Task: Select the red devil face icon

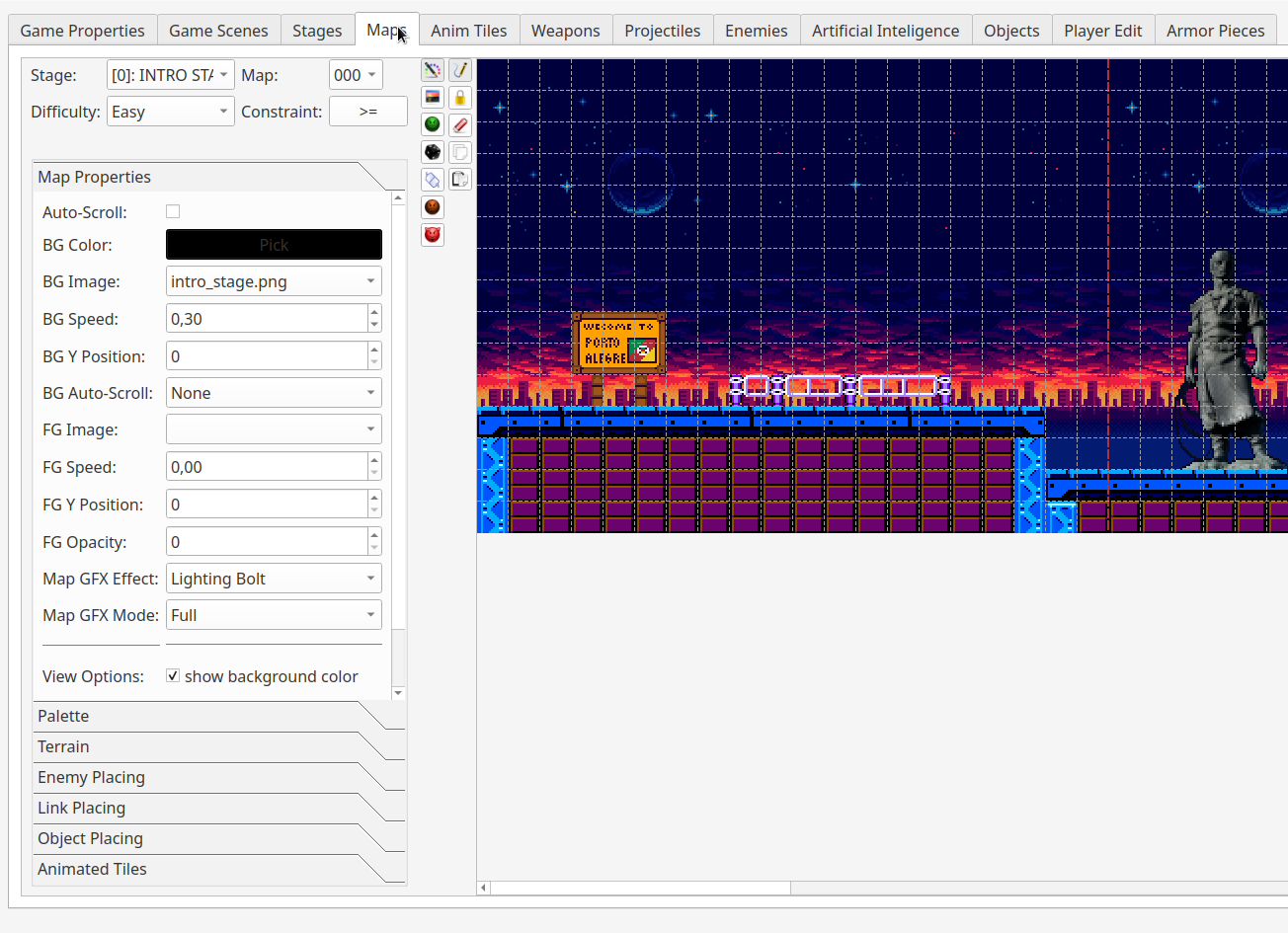Action: click(x=433, y=235)
